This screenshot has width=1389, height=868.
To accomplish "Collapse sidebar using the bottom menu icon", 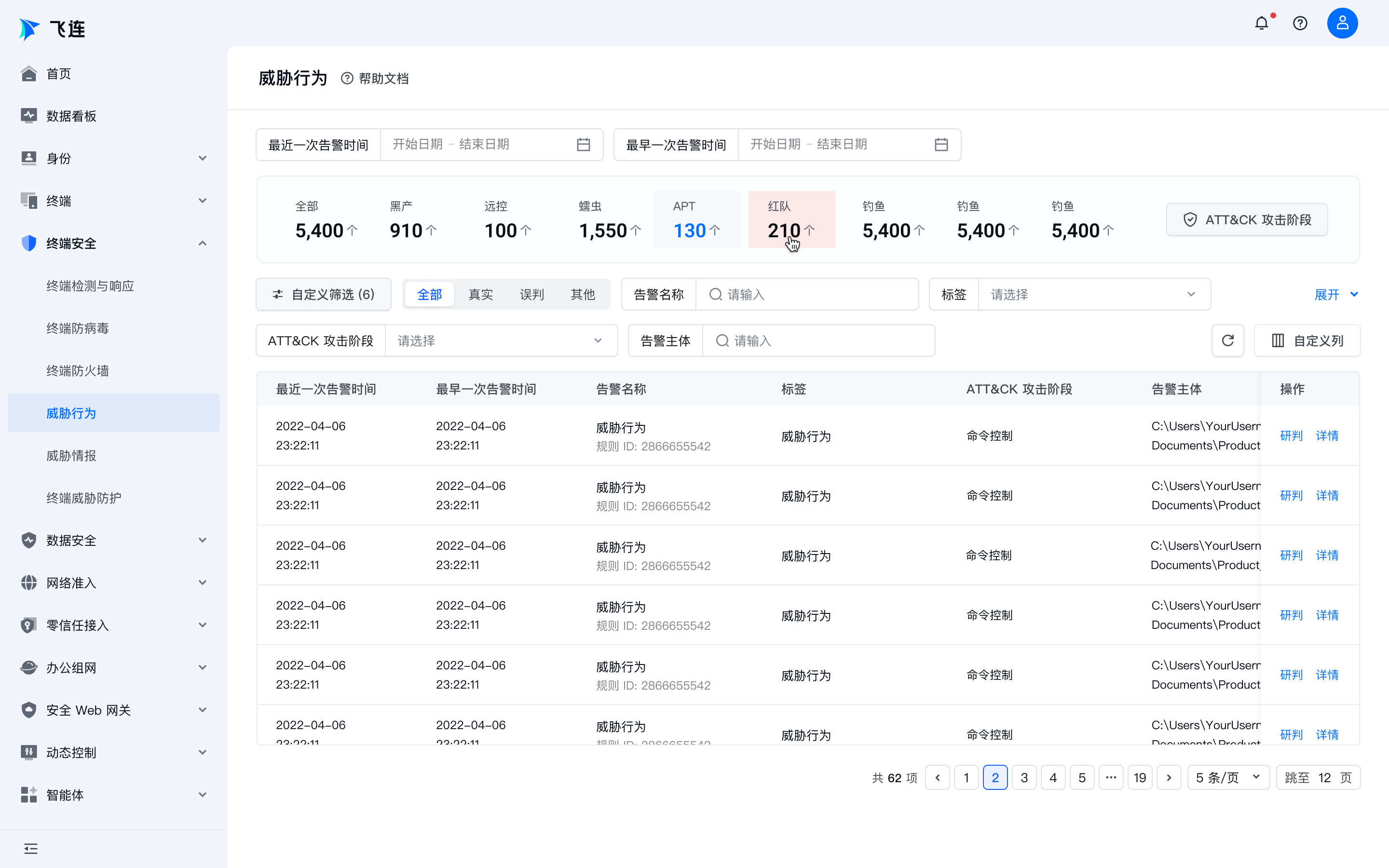I will (31, 849).
